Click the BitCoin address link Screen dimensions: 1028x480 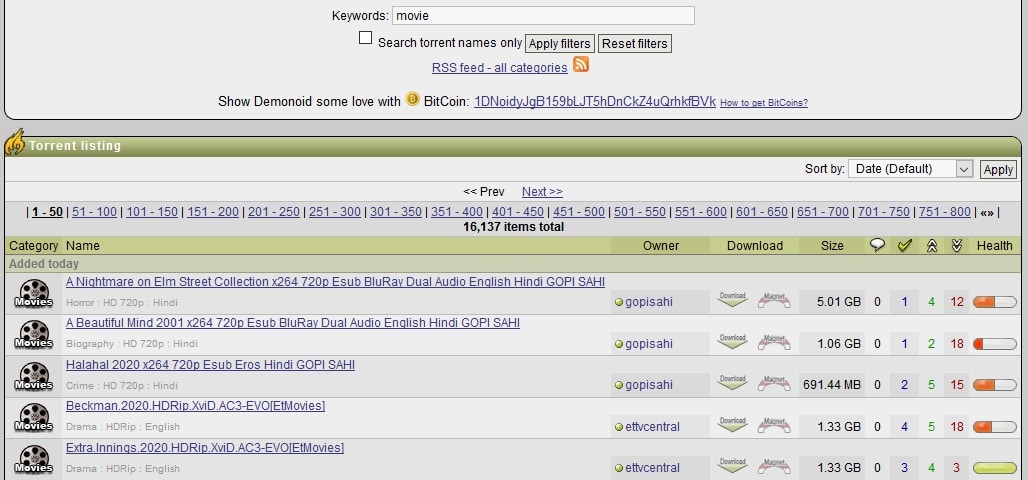coord(595,102)
